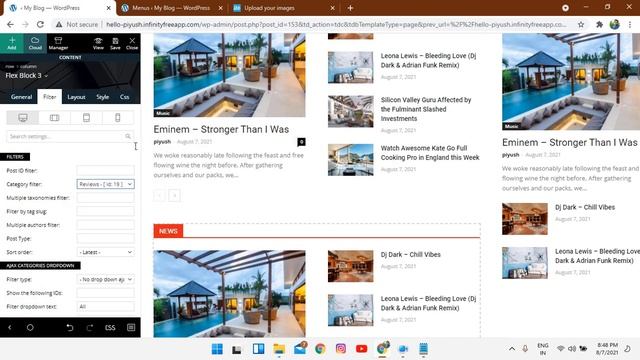
Task: Click the Silicon Valley Guru thumbnail
Action: pos(351,111)
